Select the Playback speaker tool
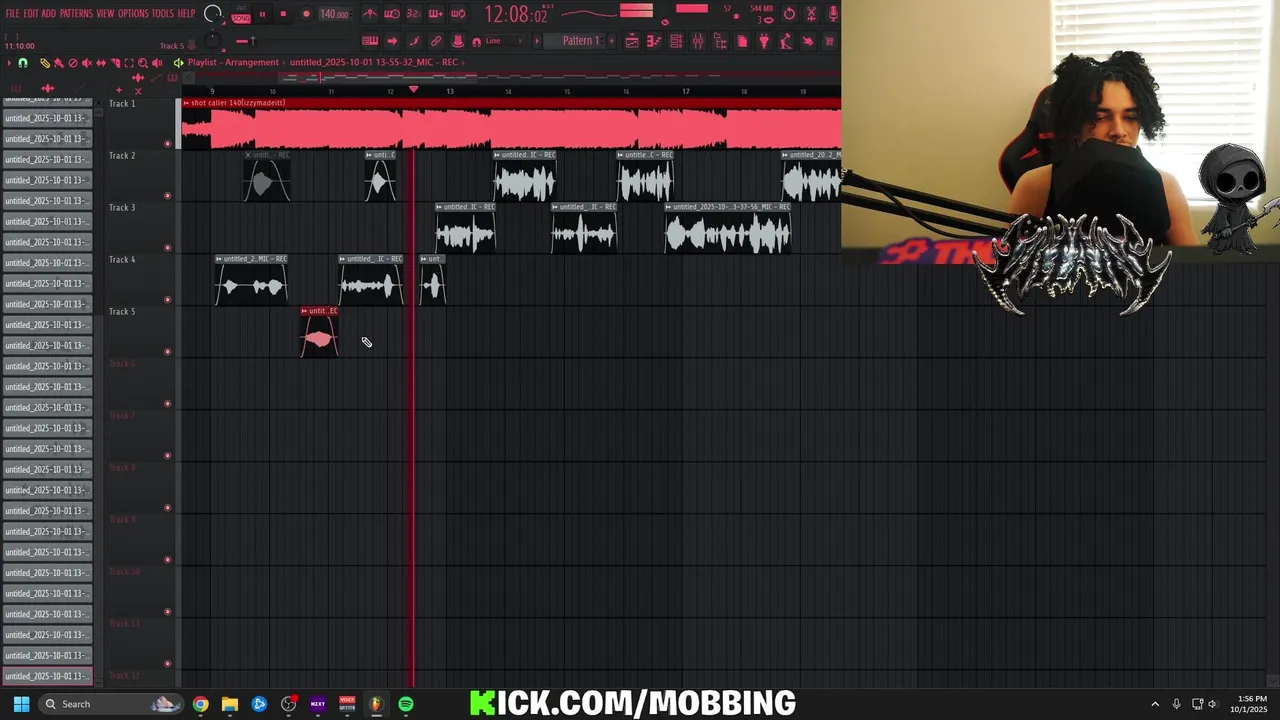 coord(157,62)
